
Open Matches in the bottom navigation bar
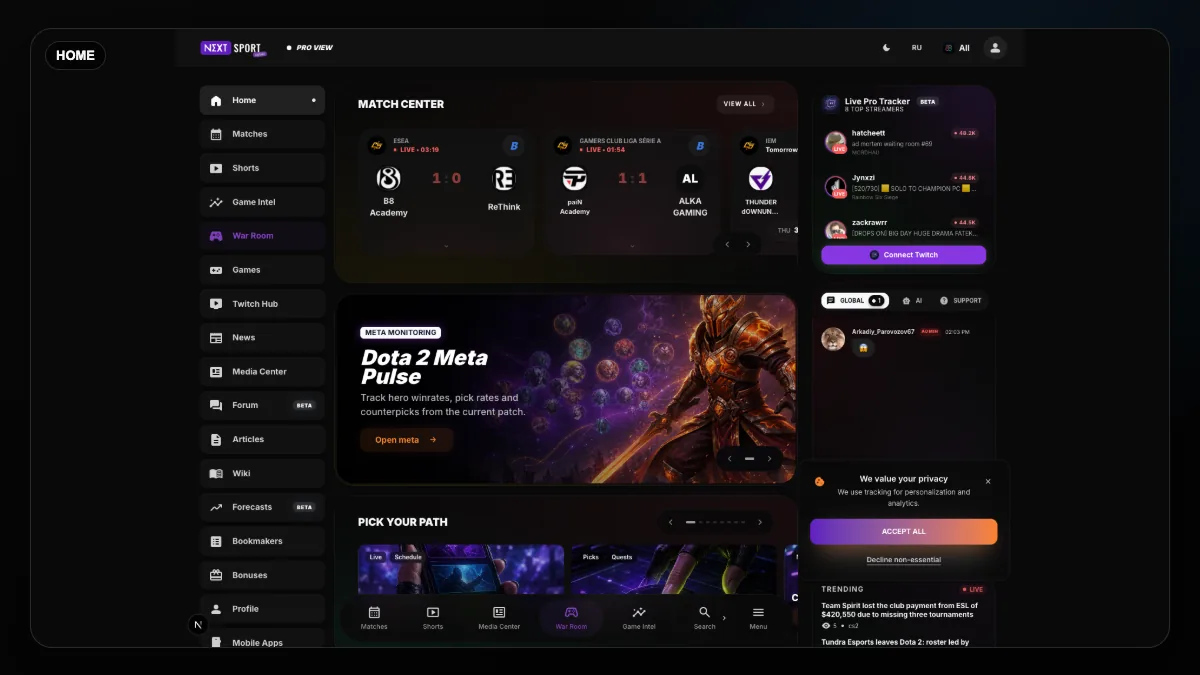[x=374, y=618]
